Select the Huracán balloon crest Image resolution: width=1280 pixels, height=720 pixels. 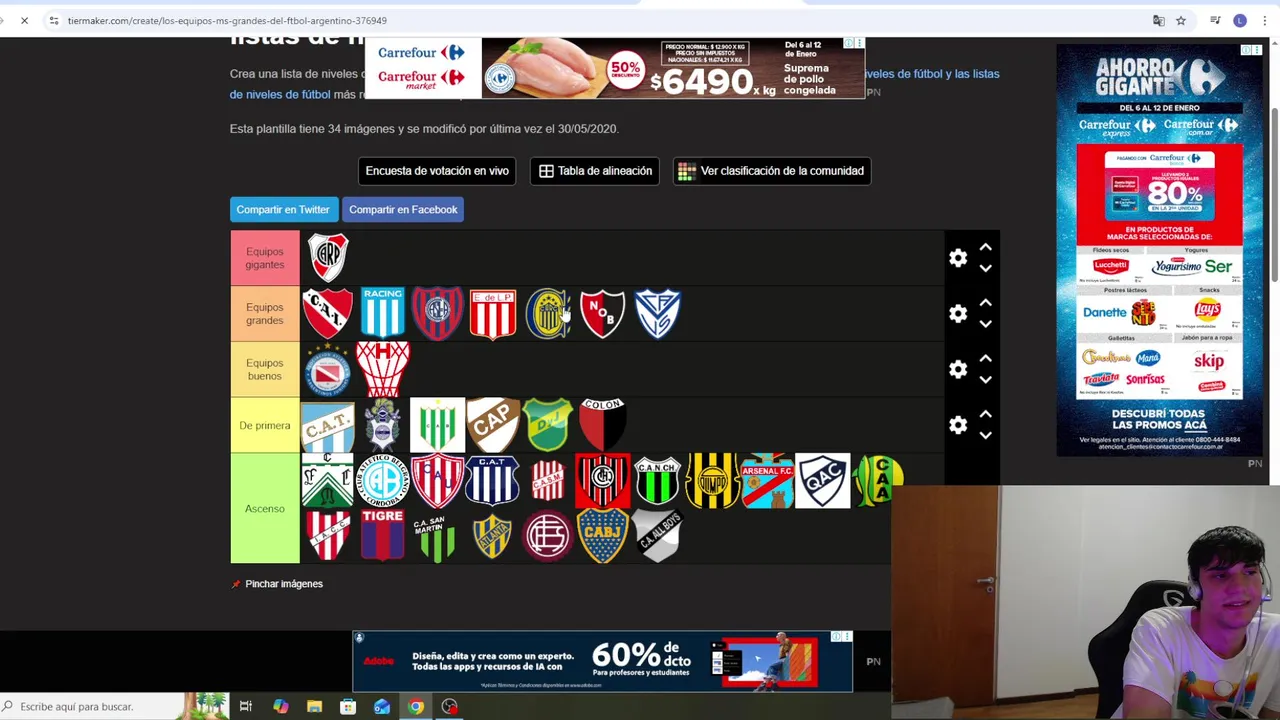click(382, 369)
